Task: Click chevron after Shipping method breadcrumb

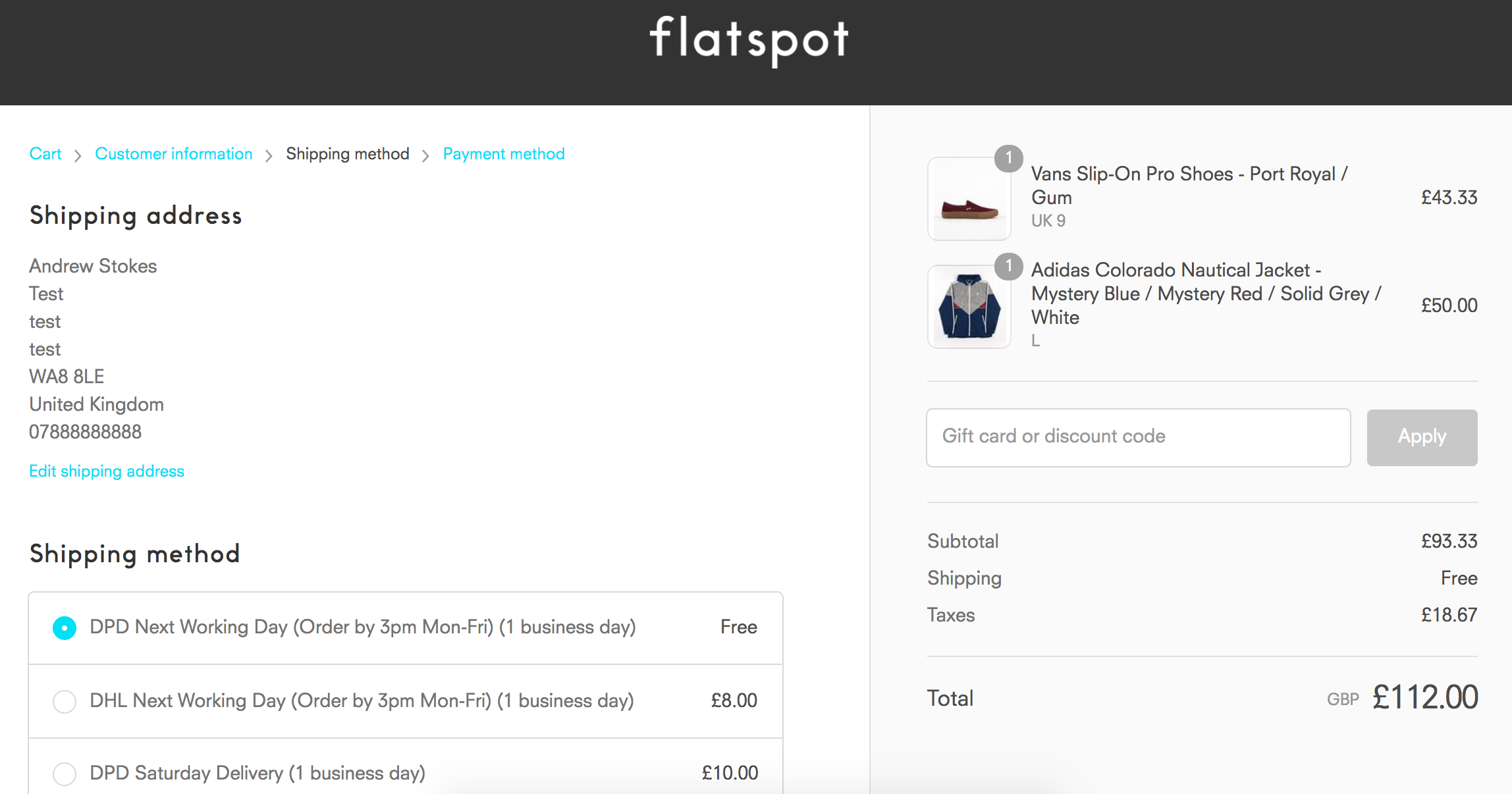Action: [x=425, y=155]
